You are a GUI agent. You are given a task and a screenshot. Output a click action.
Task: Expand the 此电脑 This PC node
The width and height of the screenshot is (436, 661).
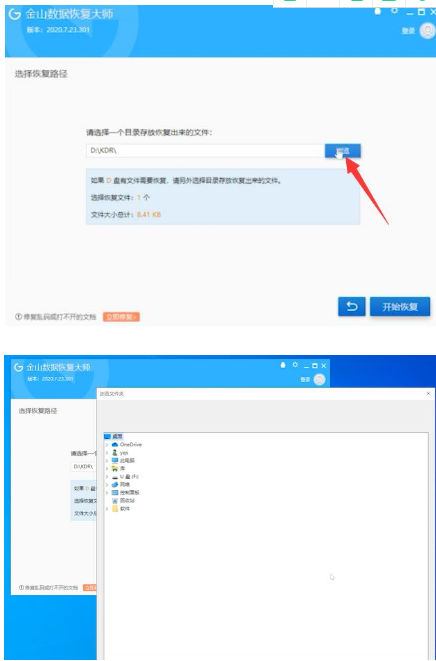(107, 461)
